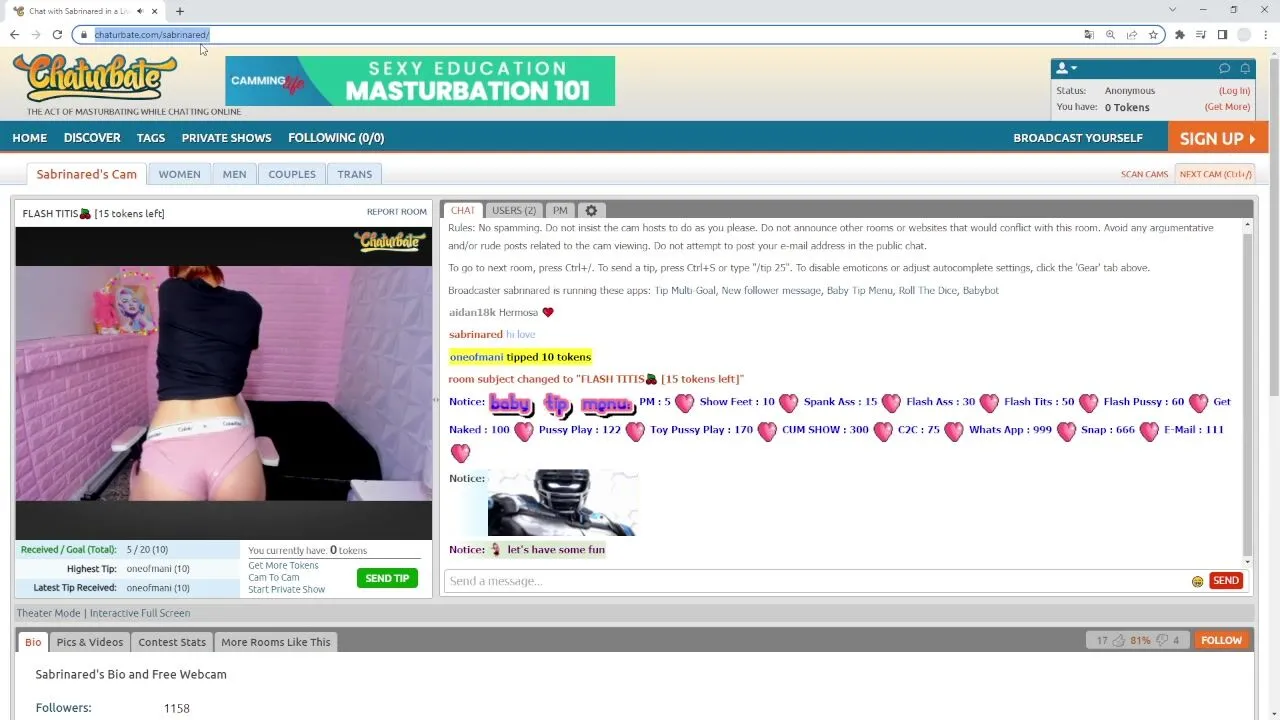Click the Start Private Show link
The image size is (1280, 720).
[287, 589]
